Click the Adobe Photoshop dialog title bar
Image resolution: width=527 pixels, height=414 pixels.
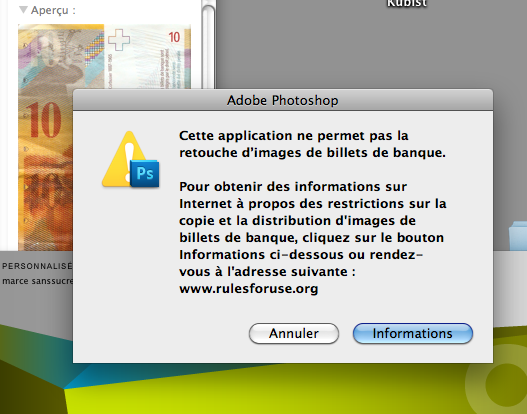pos(283,100)
